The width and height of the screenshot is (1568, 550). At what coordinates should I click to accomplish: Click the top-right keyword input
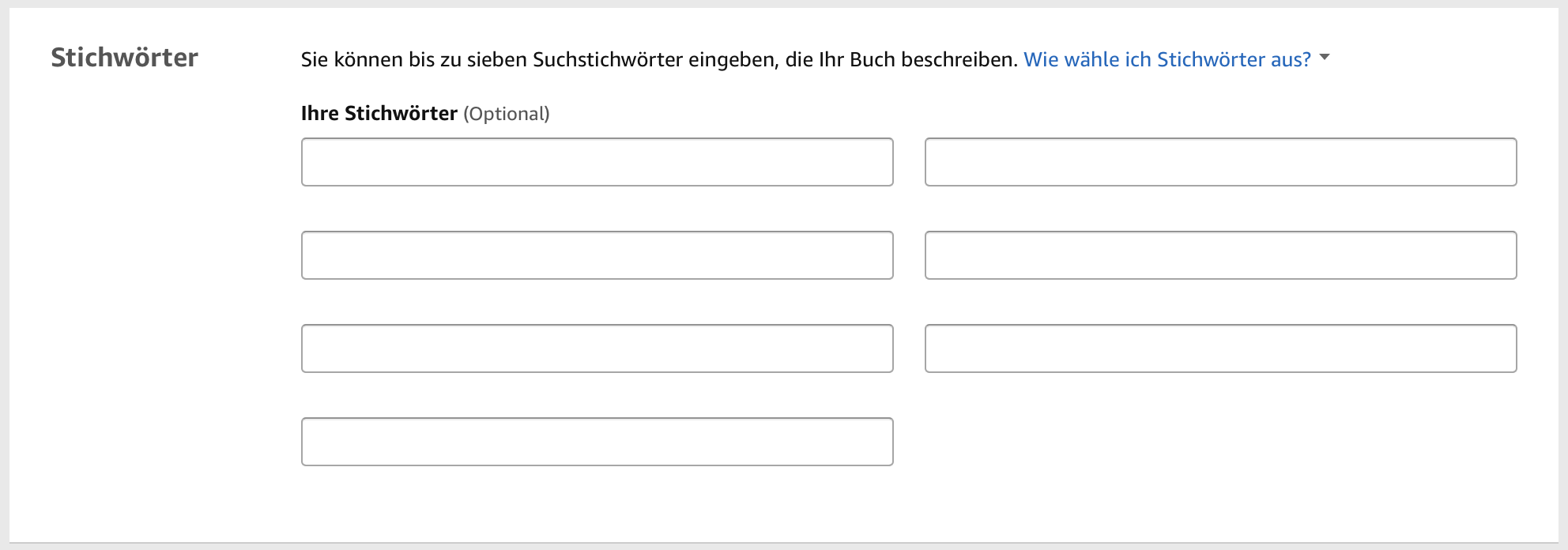click(1221, 162)
